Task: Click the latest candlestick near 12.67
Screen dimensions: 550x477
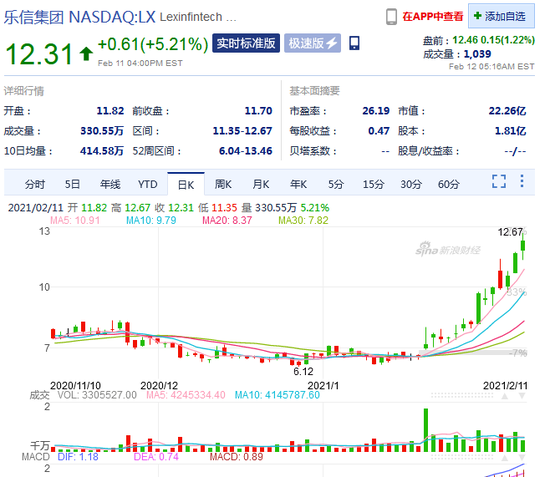Action: pyautogui.click(x=523, y=245)
